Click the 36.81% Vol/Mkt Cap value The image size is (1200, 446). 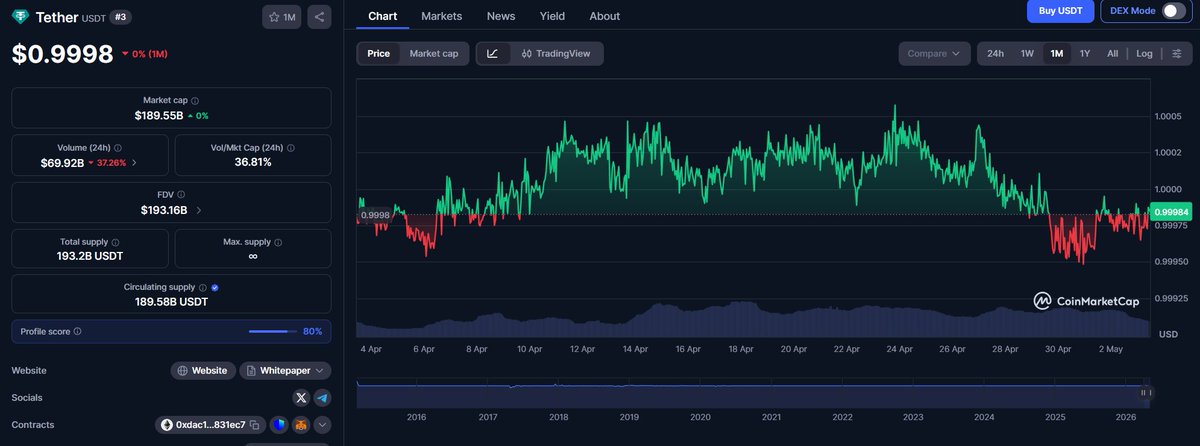253,162
